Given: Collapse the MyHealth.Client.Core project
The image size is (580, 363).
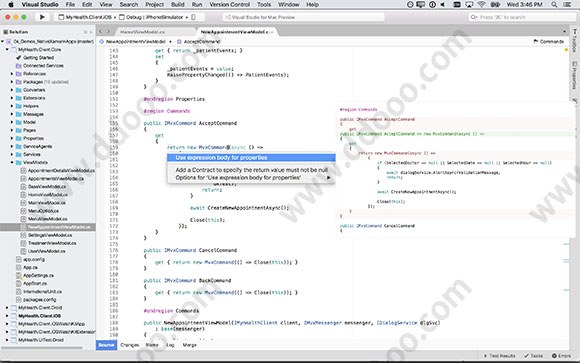Looking at the screenshot, I should click(x=7, y=50).
